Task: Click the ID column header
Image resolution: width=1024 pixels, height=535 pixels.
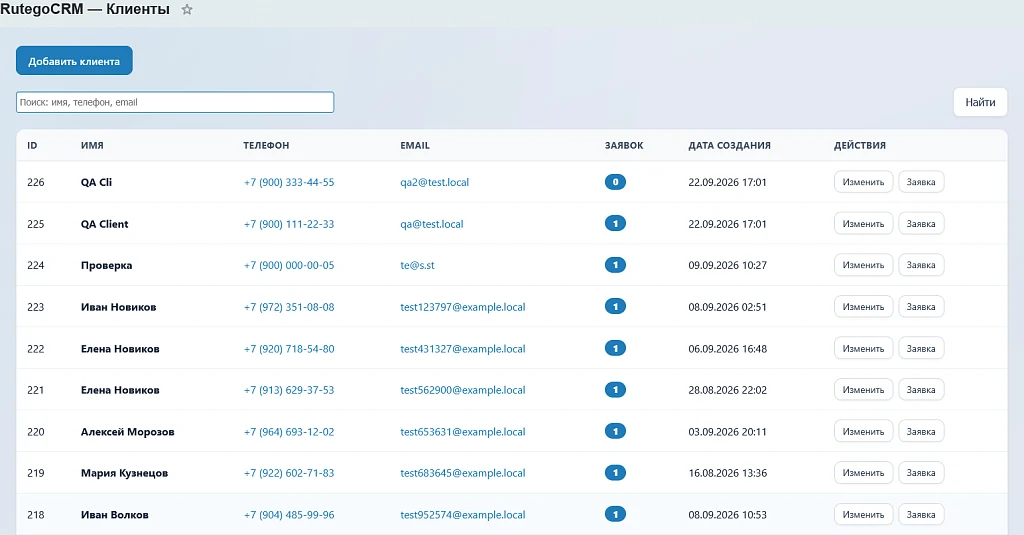Action: tap(32, 146)
